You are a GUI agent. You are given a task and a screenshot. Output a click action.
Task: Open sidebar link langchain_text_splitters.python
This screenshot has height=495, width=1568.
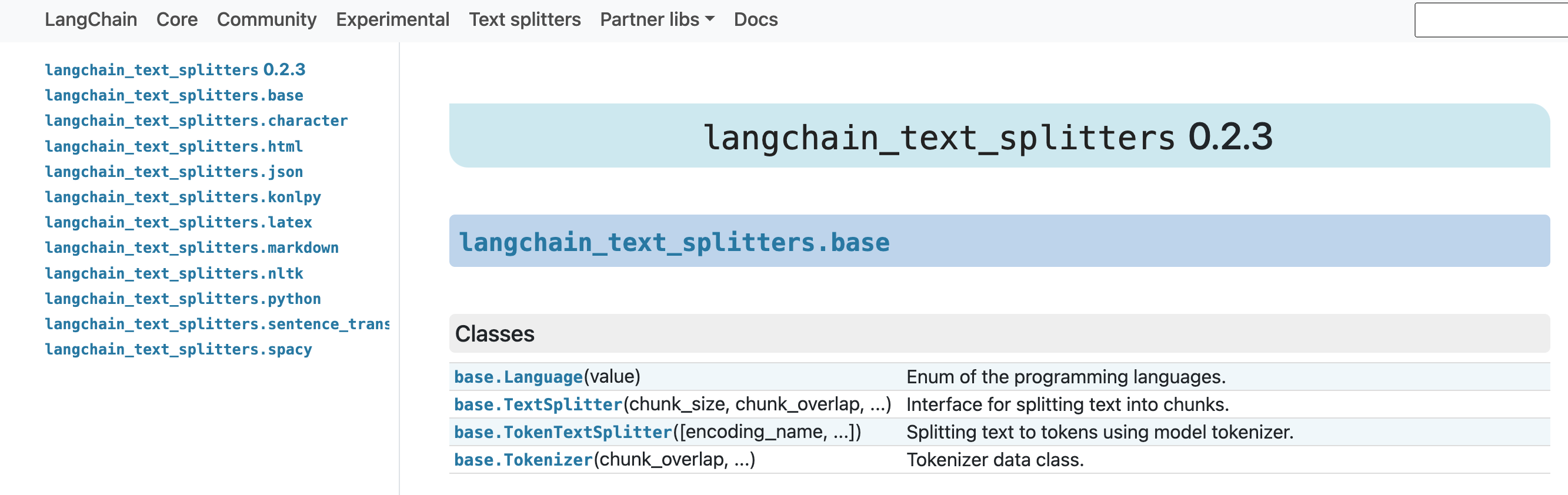coord(182,299)
